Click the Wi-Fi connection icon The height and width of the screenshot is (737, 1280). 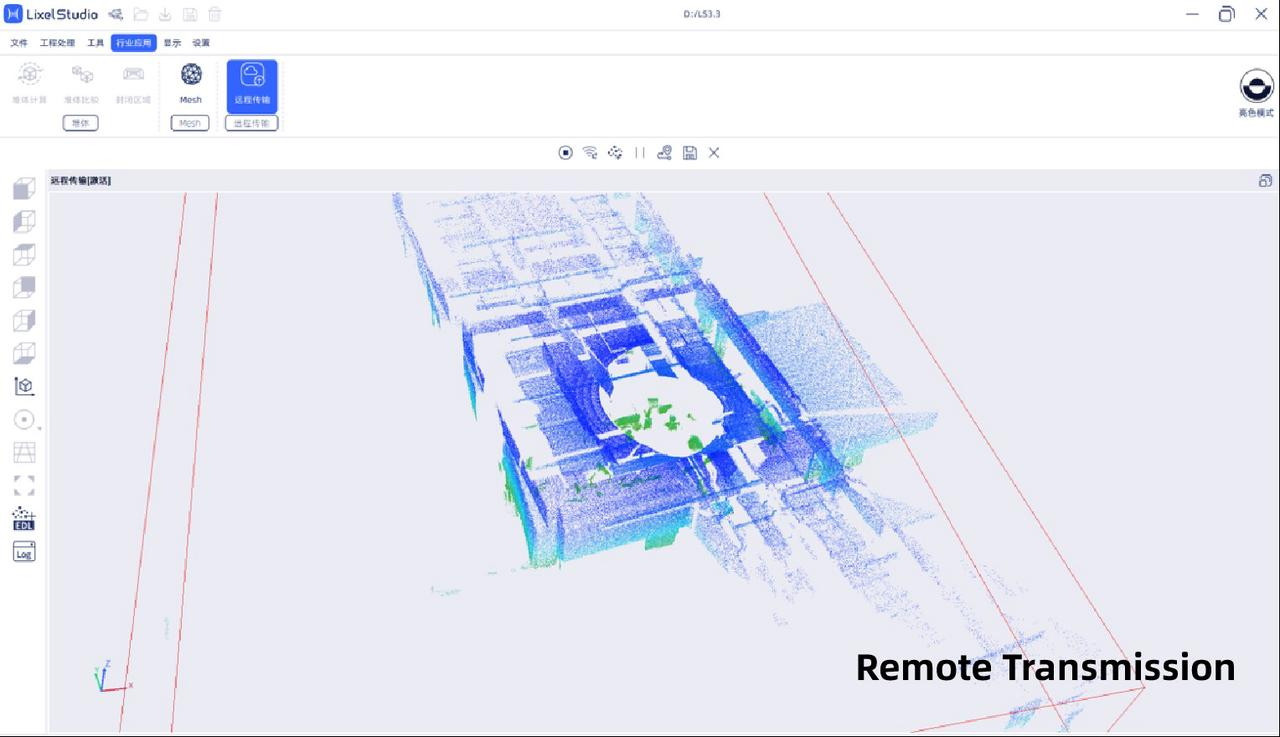coord(590,153)
